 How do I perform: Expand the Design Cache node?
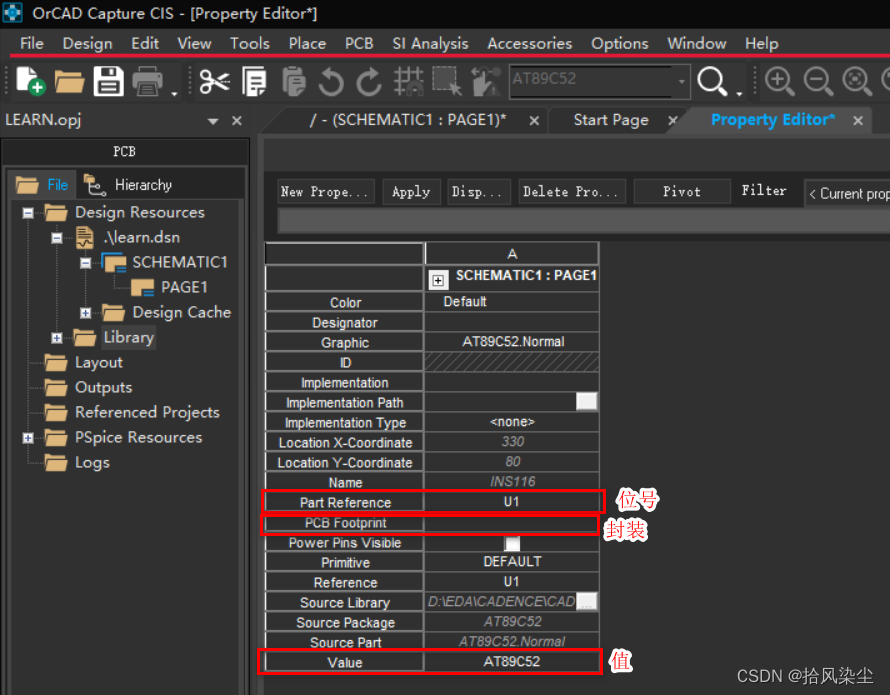tap(85, 313)
